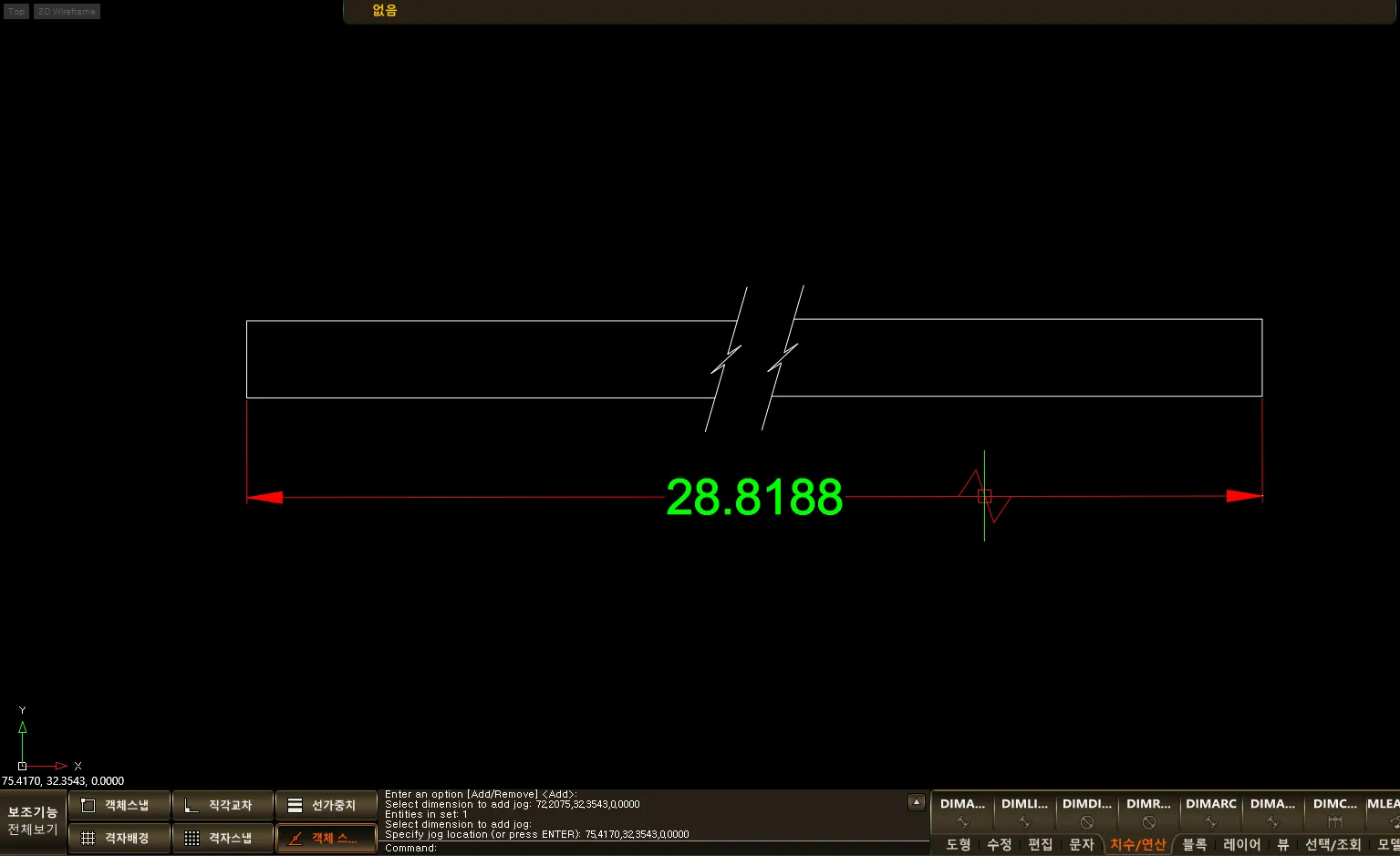This screenshot has width=1400, height=856.
Task: Click the 보조기능 전체보기 button
Action: tap(33, 820)
